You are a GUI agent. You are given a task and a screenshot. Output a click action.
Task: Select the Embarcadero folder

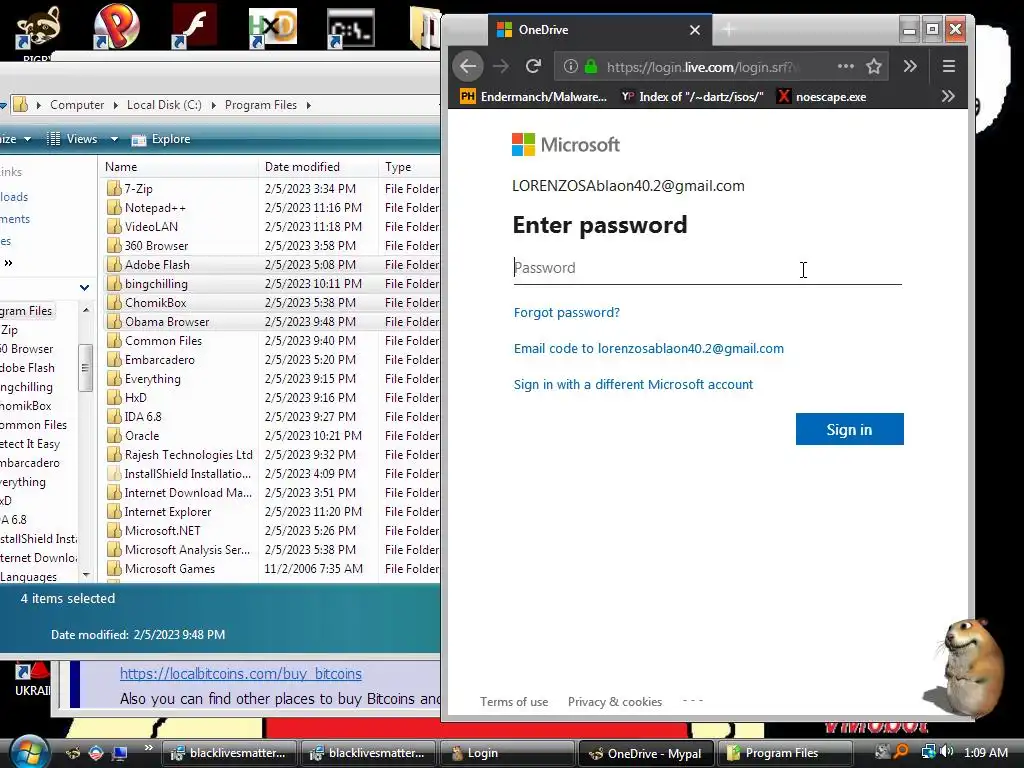(159, 360)
